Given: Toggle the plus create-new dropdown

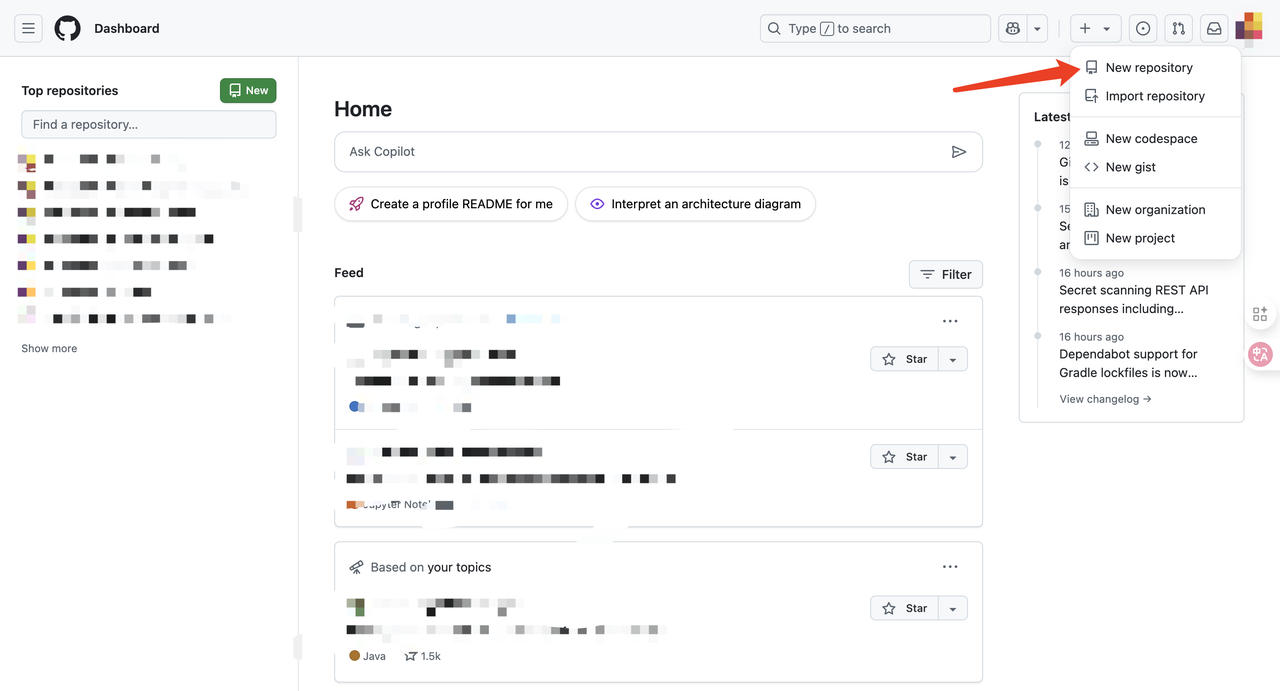Looking at the screenshot, I should (x=1095, y=29).
